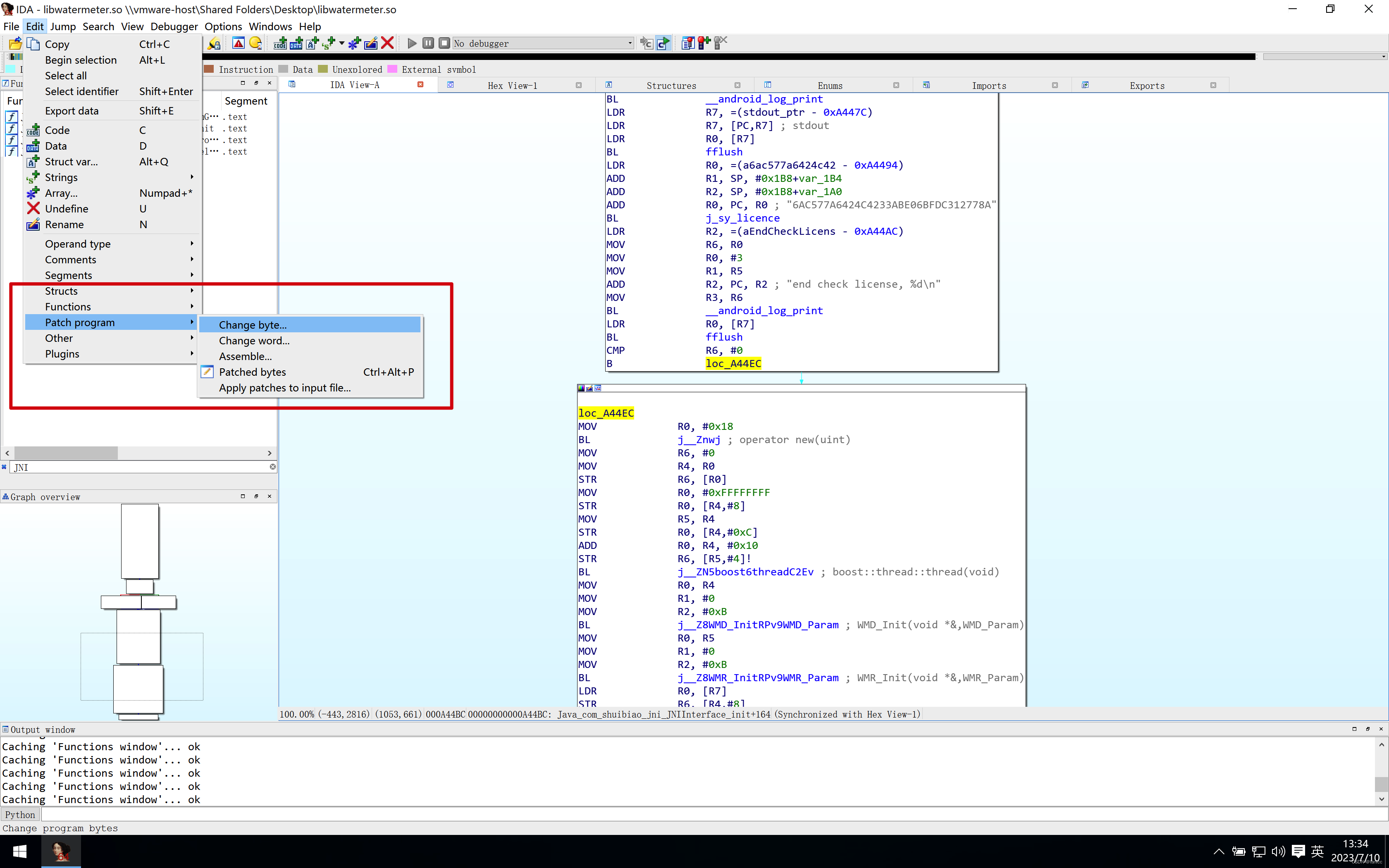Start the debugger process with the play icon

point(412,43)
